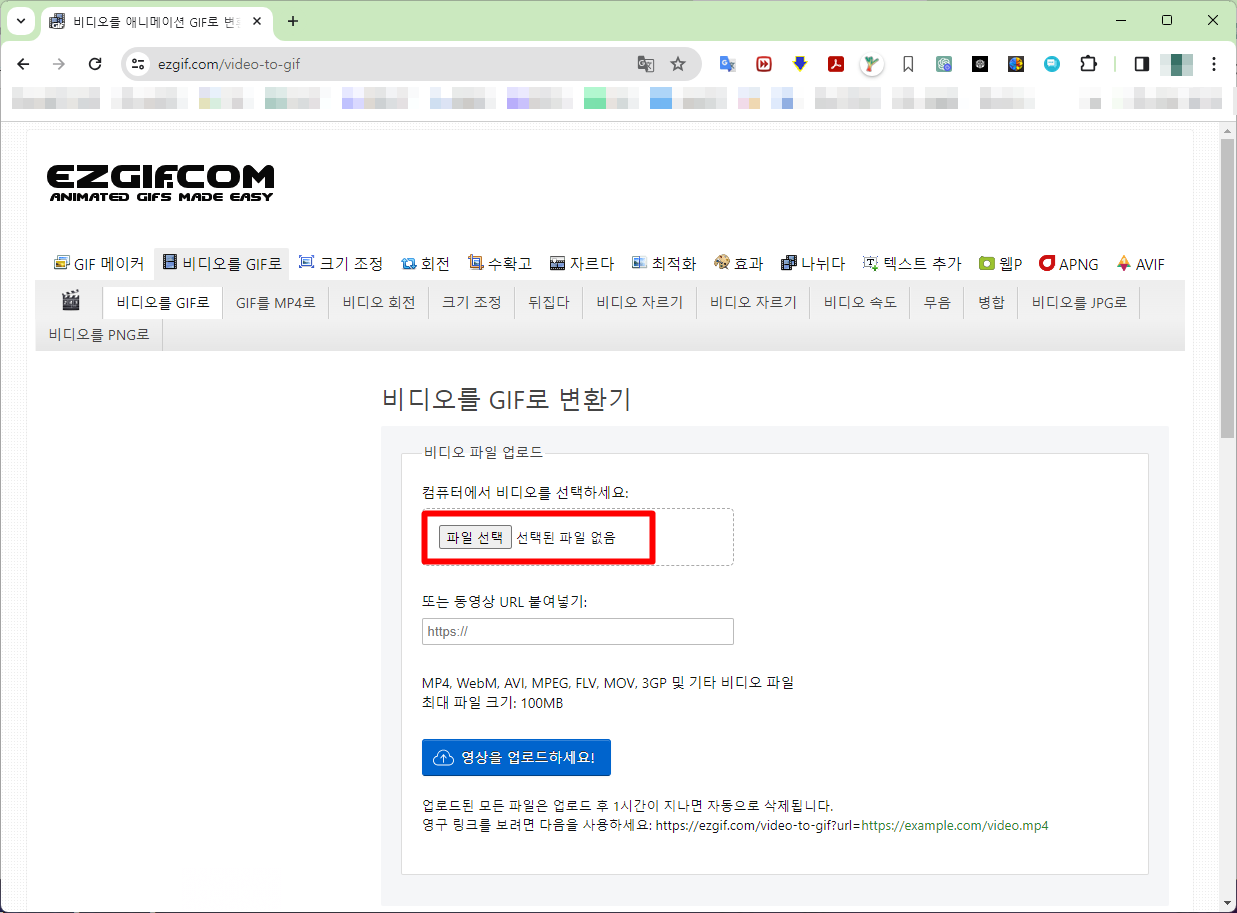Open the GIF 메이커 menu item
This screenshot has height=913, width=1237.
(x=99, y=264)
